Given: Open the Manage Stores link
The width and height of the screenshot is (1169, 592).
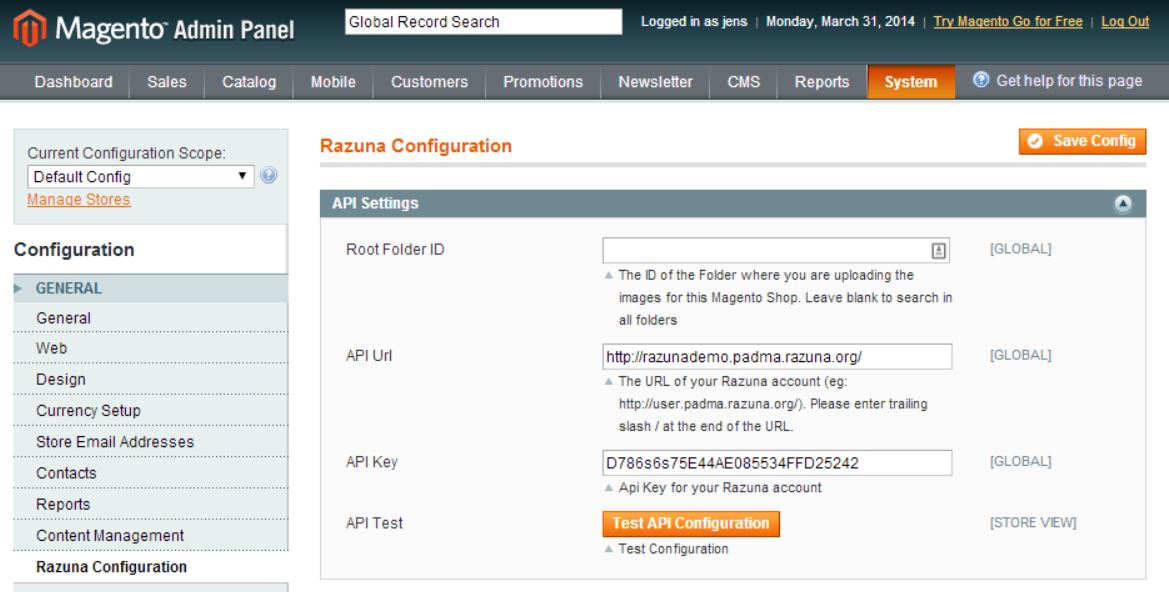Looking at the screenshot, I should [78, 200].
